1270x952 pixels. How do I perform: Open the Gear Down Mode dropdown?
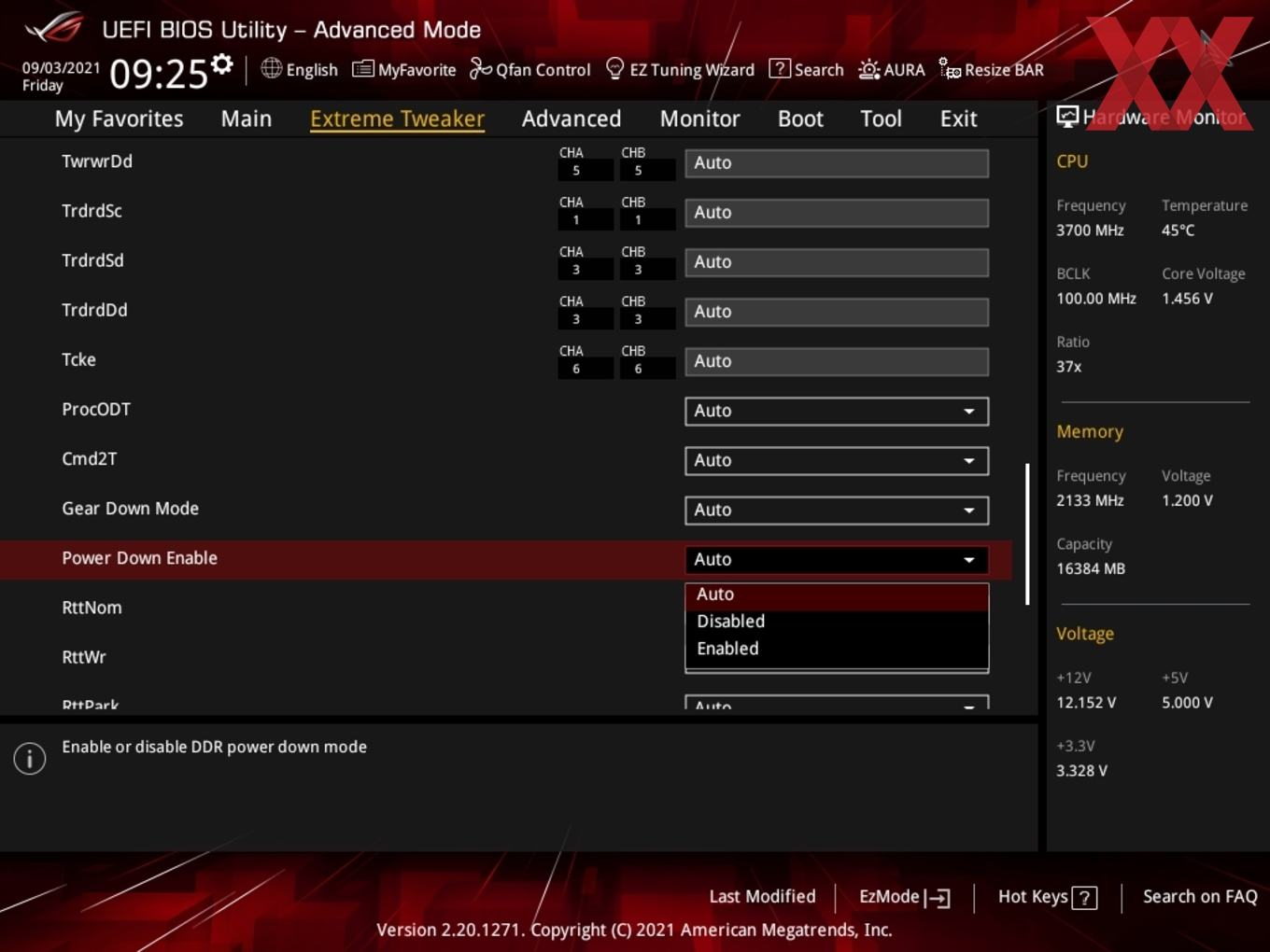(837, 510)
